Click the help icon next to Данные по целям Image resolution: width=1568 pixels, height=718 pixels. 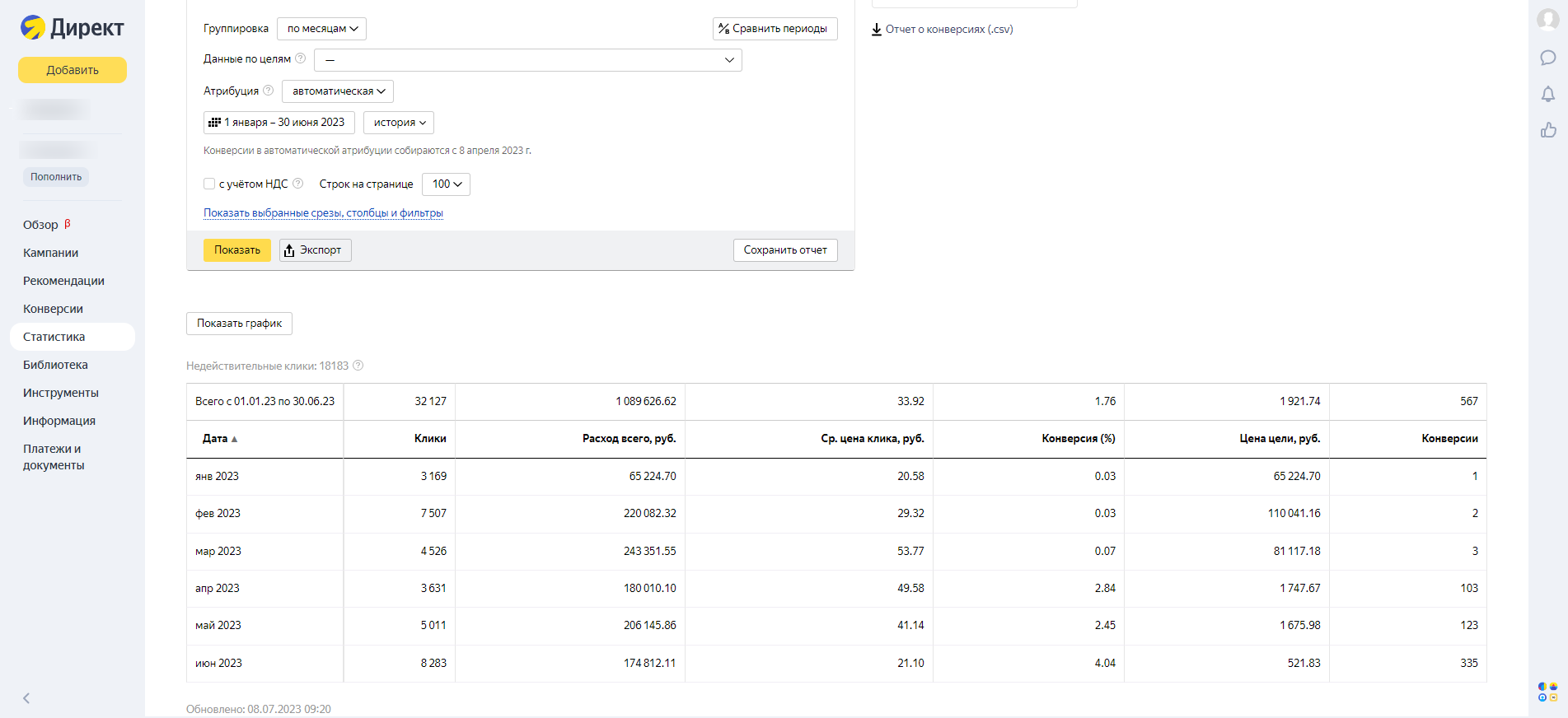tap(301, 58)
